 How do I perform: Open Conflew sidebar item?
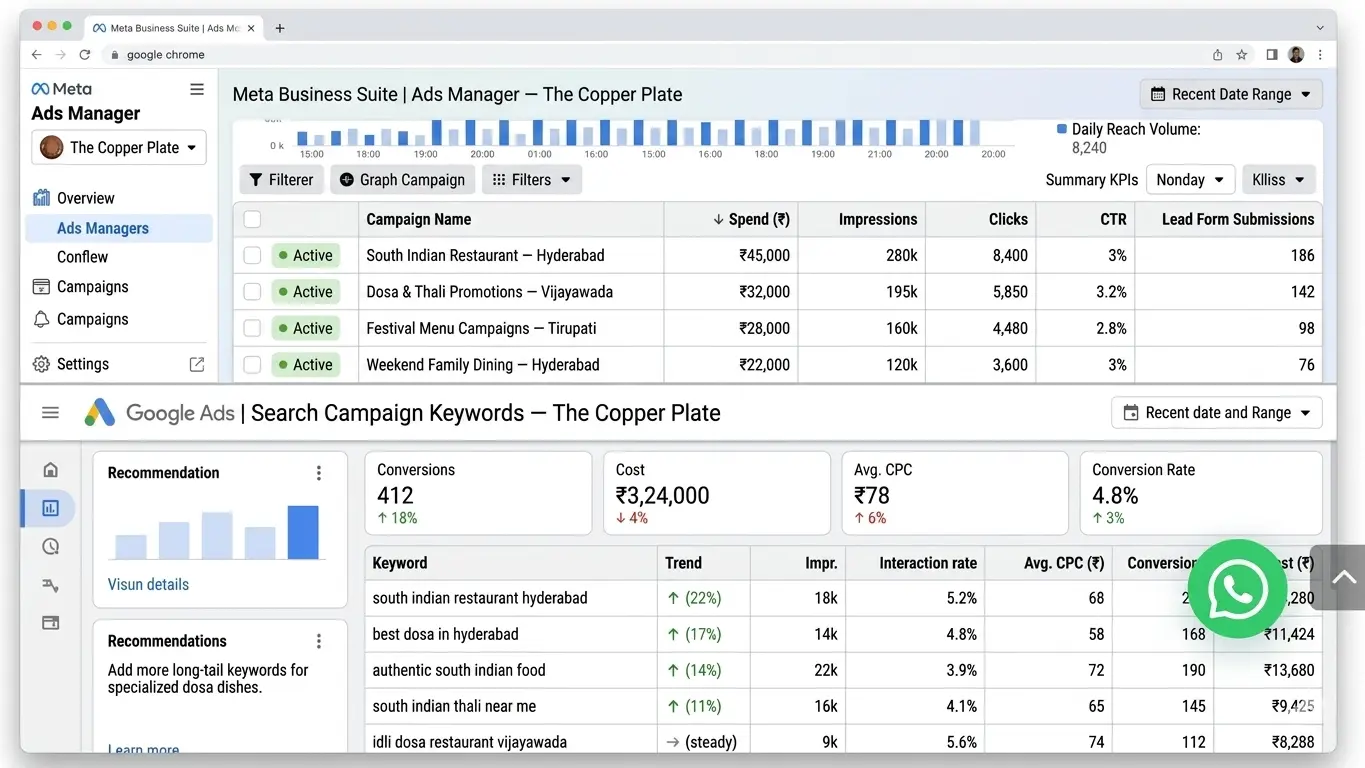(82, 257)
